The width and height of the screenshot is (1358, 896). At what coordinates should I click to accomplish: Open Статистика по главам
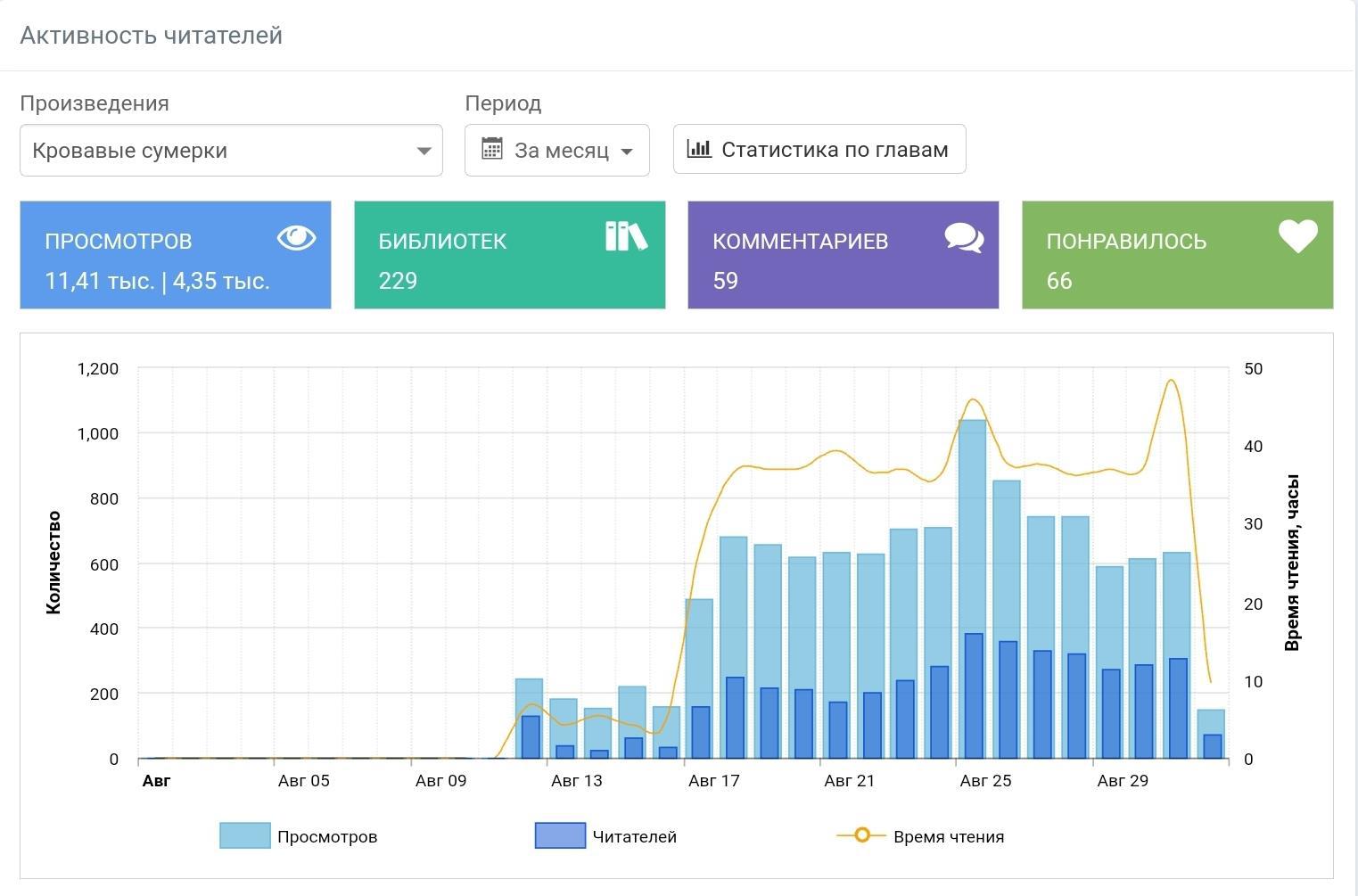click(x=819, y=149)
